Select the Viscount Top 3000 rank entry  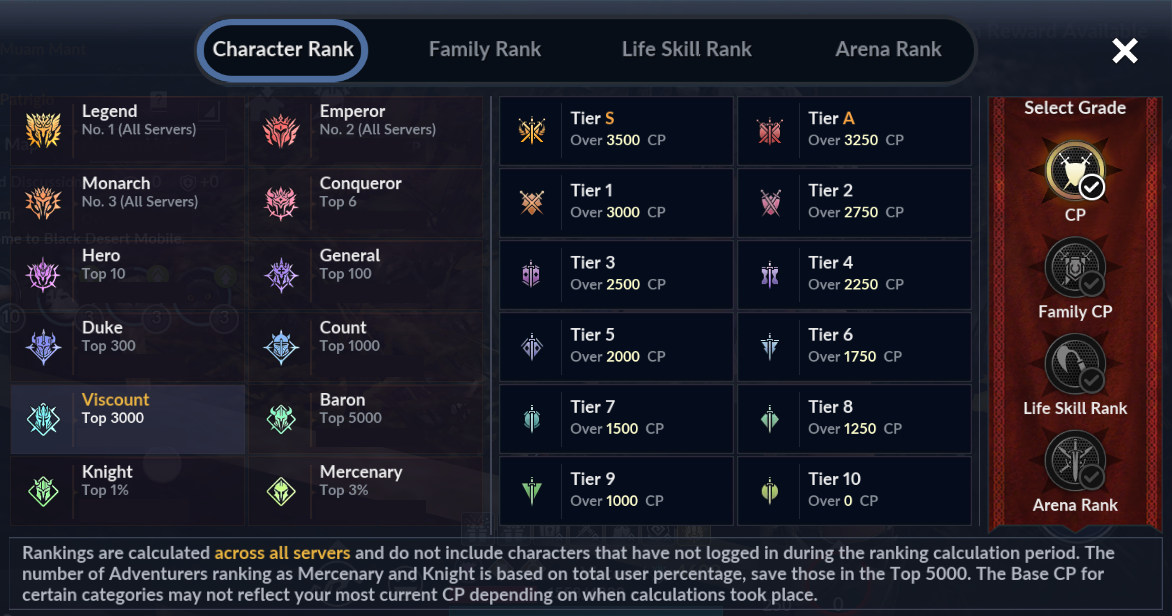pyautogui.click(x=128, y=419)
